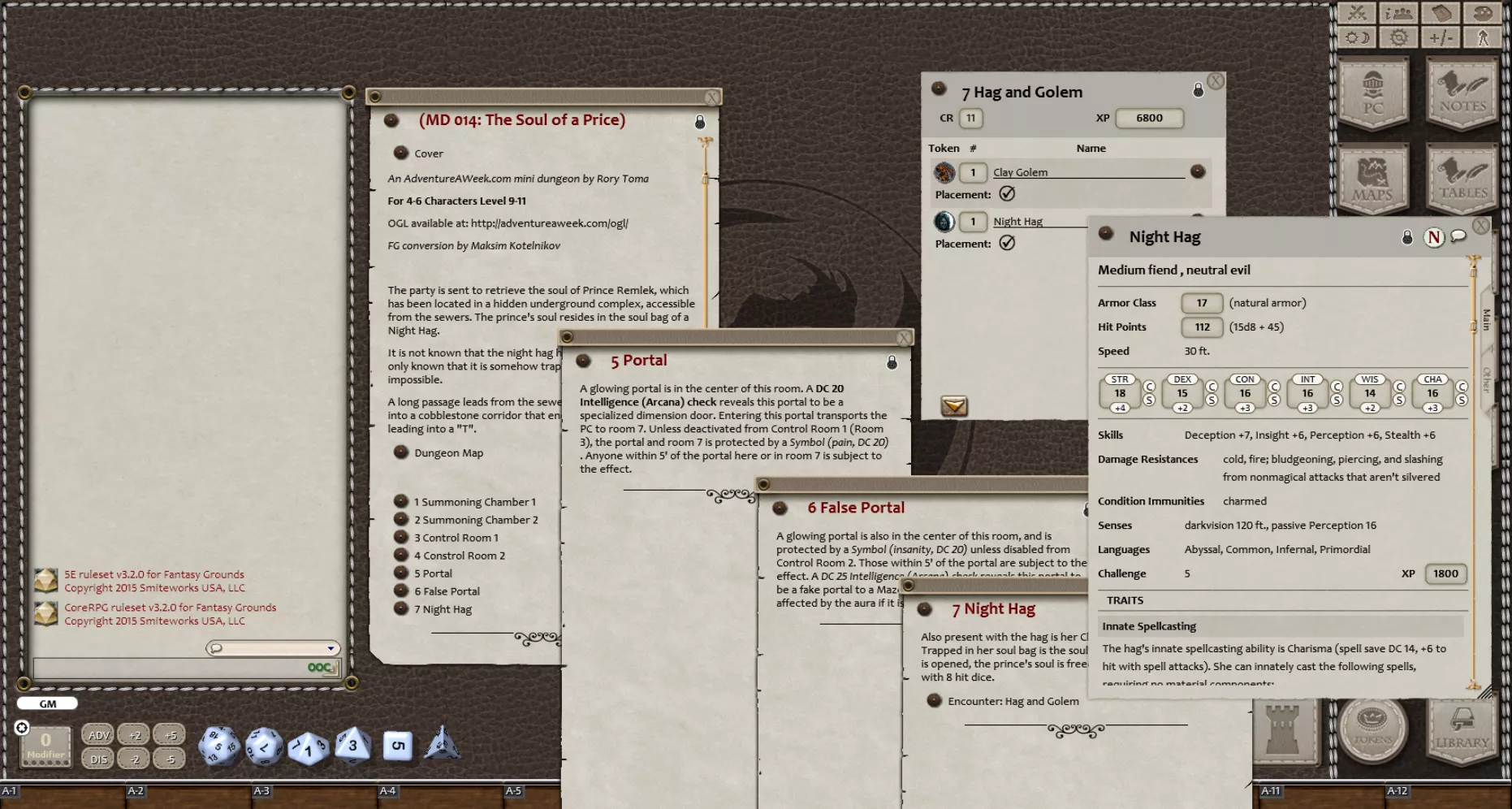This screenshot has width=1512, height=809.
Task: Open the Colors palette icon
Action: point(1484,13)
